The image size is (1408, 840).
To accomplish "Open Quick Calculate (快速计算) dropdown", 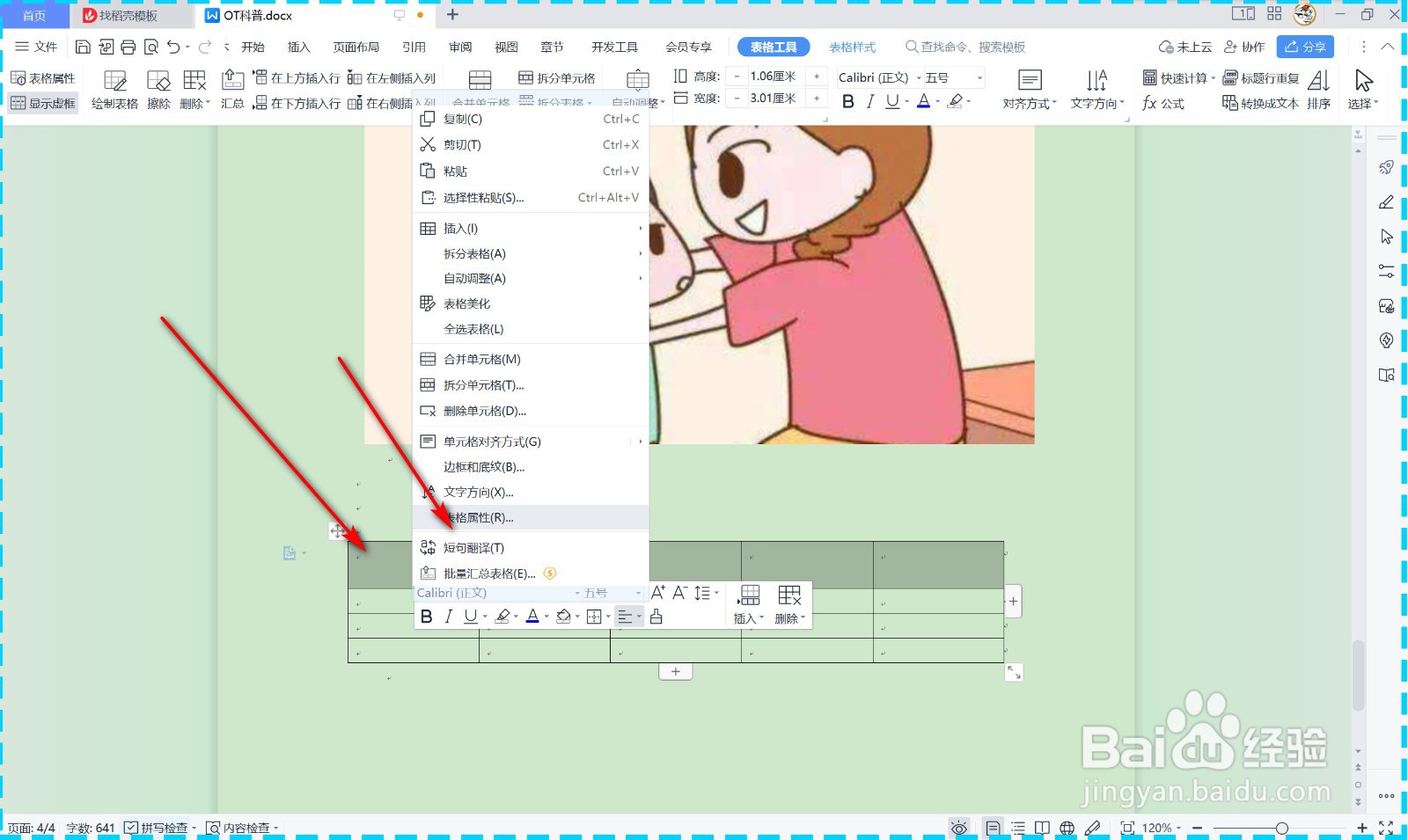I will pos(1179,78).
